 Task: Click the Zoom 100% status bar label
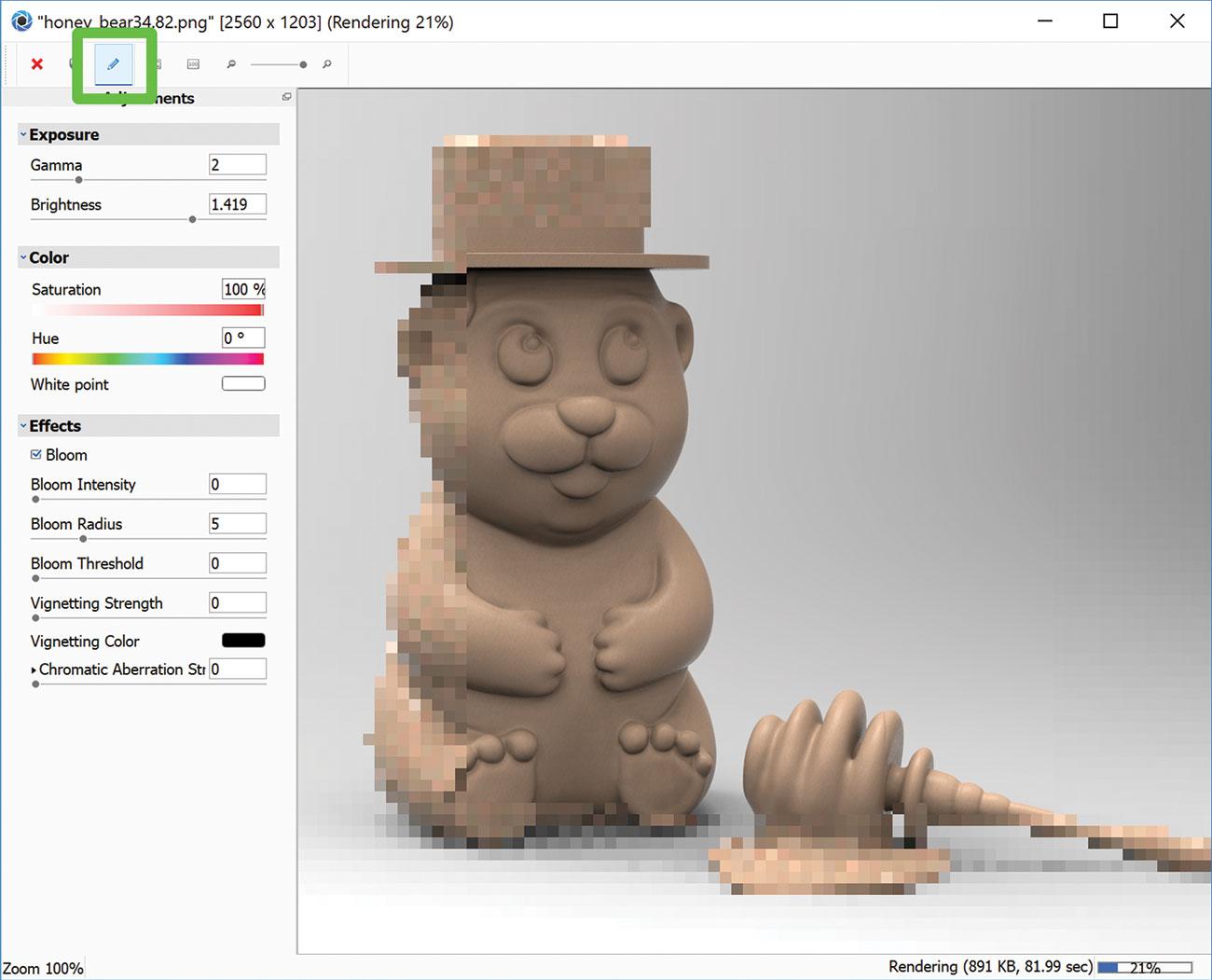click(x=43, y=968)
